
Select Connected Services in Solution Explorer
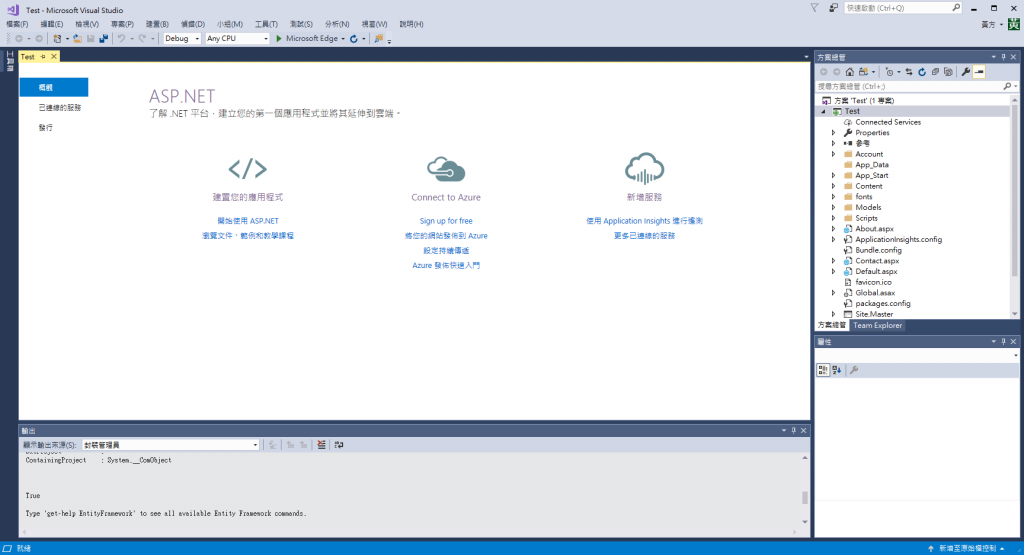point(888,122)
